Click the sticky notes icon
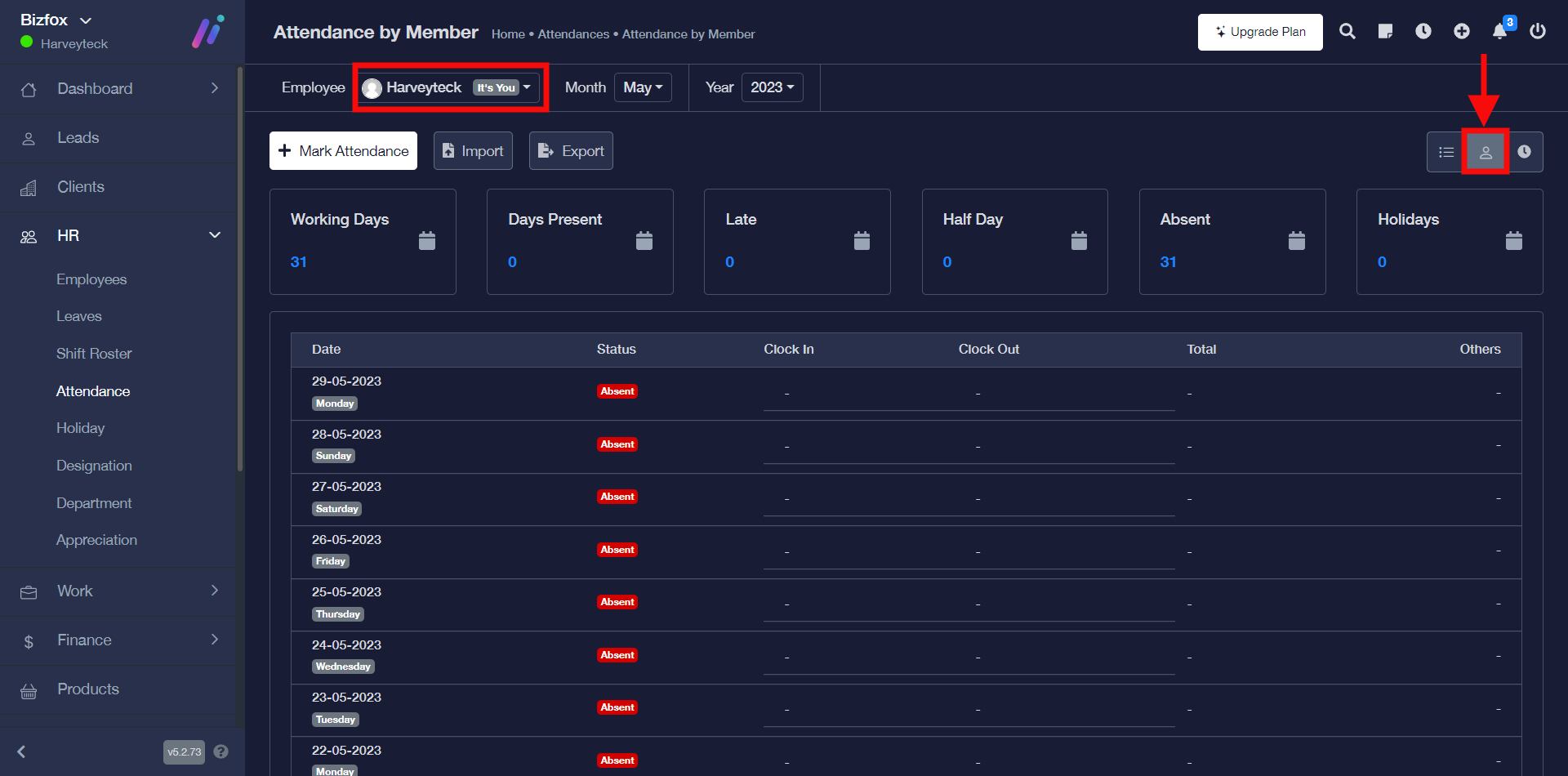The image size is (1568, 776). (x=1385, y=32)
